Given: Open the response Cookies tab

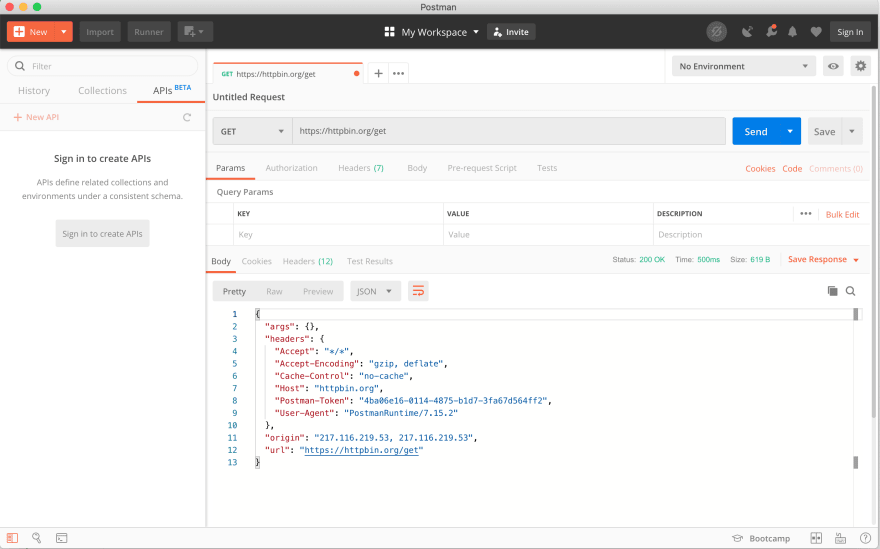Looking at the screenshot, I should tap(256, 261).
